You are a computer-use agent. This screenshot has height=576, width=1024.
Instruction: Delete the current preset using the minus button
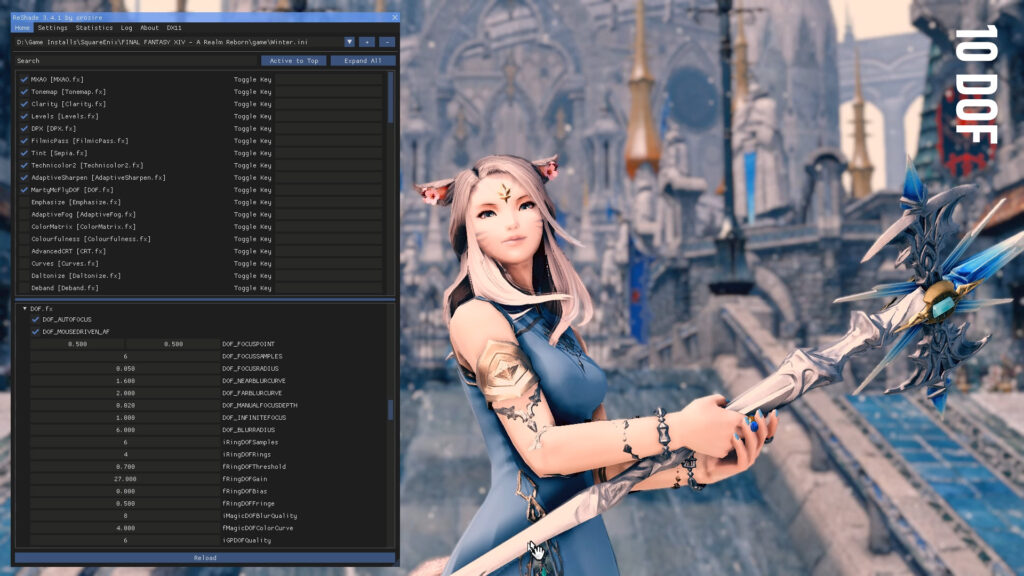[x=385, y=42]
